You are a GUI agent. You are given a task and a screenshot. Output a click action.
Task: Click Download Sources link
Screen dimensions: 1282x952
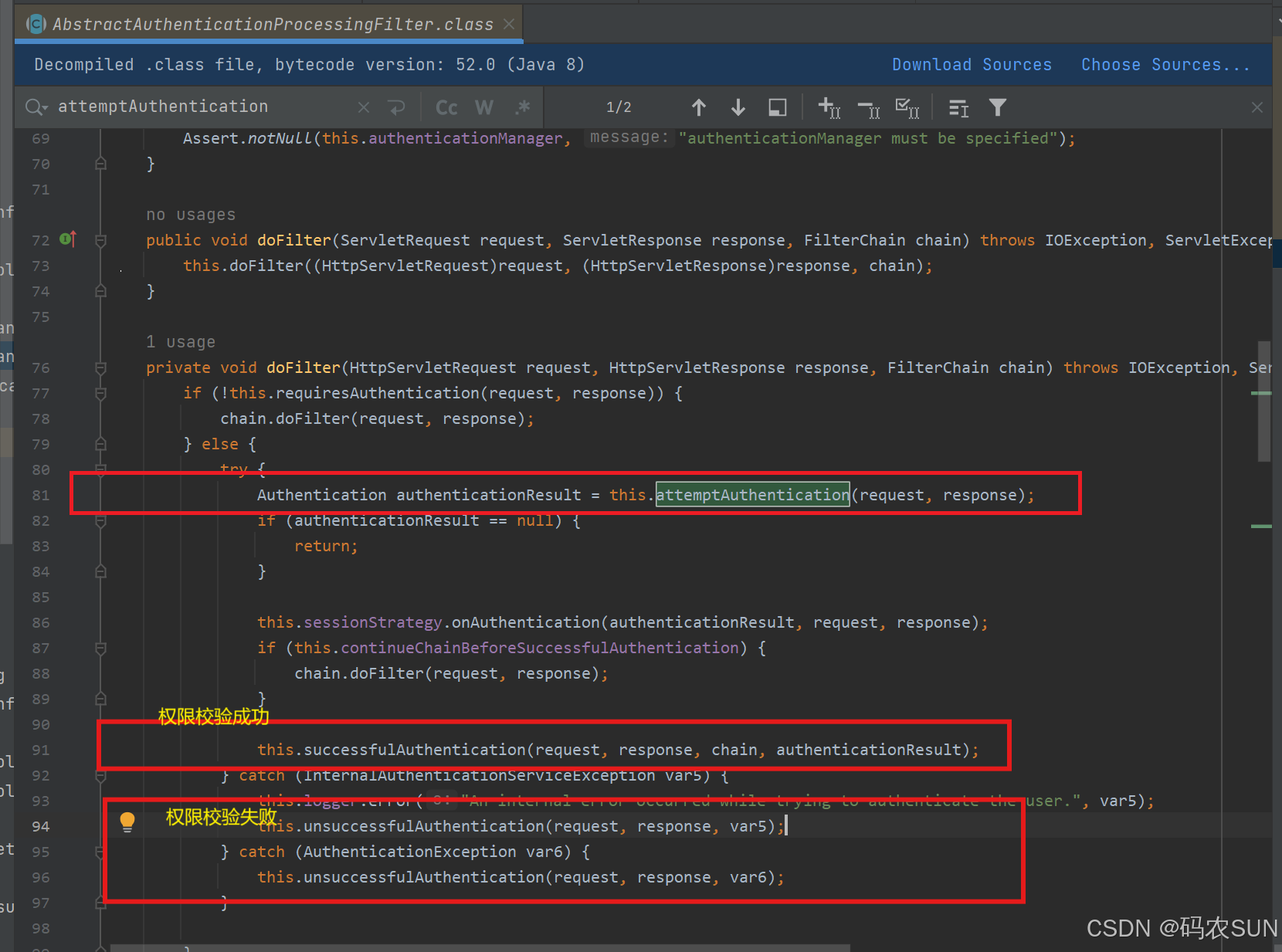tap(972, 65)
